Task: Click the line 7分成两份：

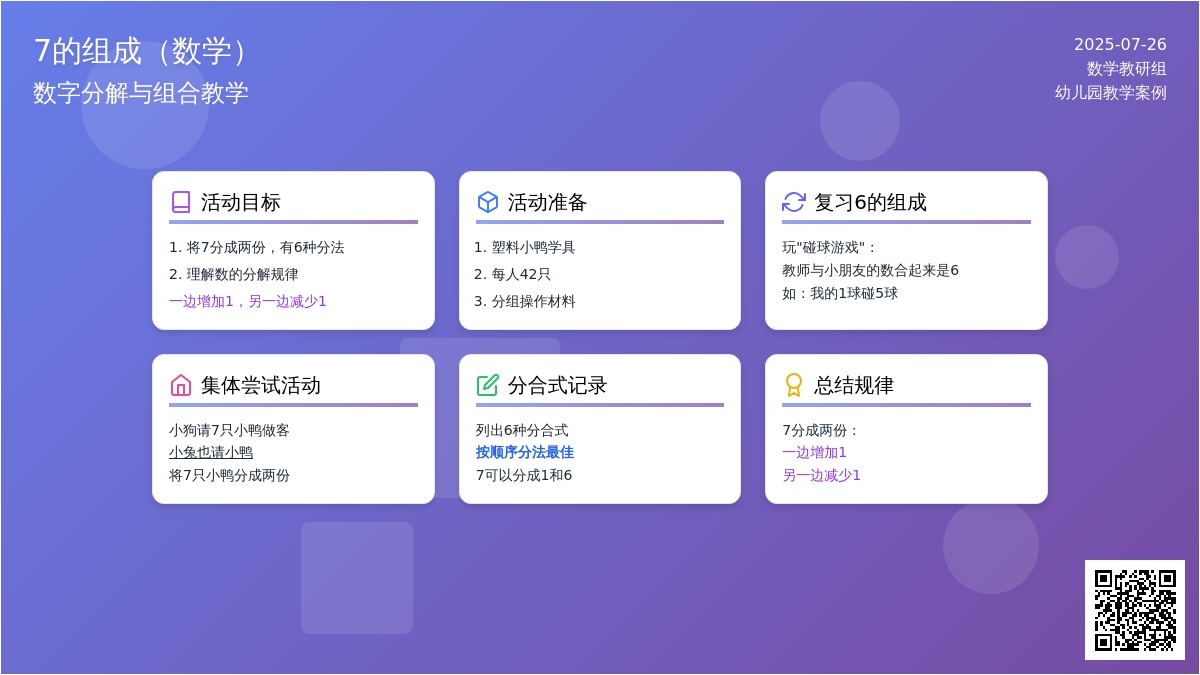Action: [x=821, y=430]
